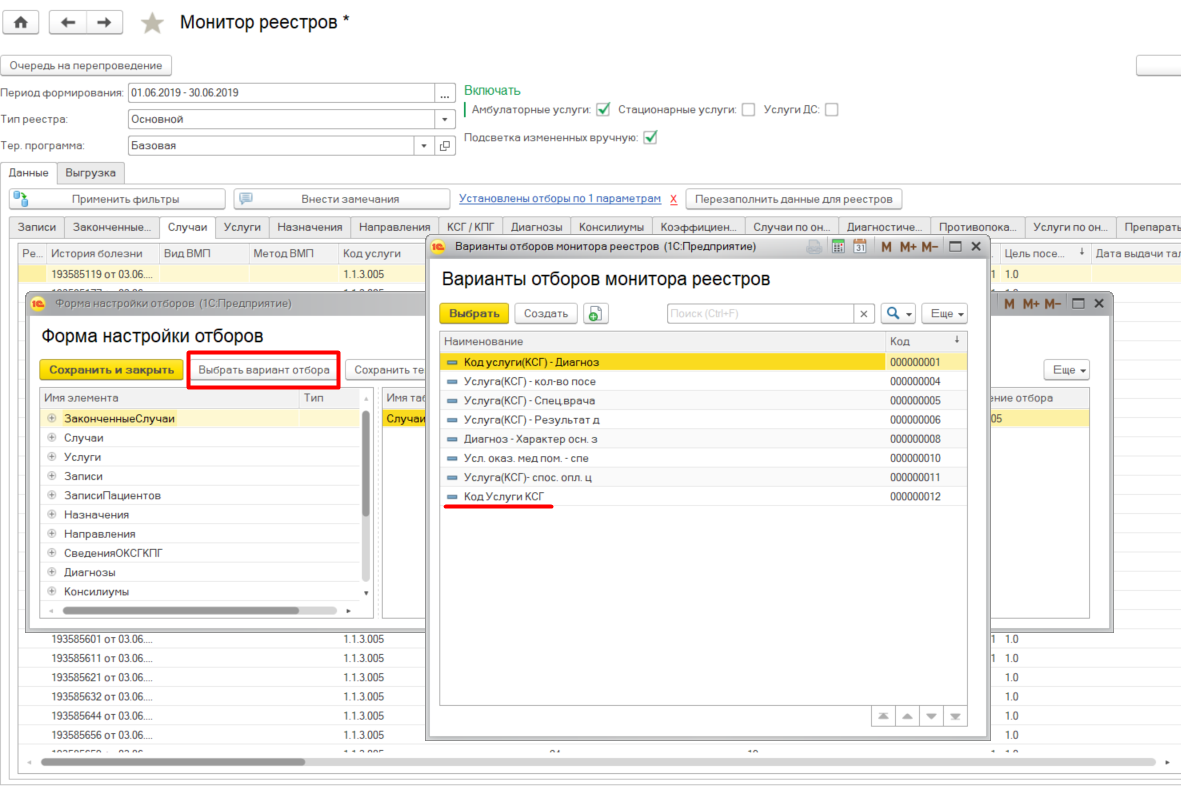Screen dimensions: 1181x791
Task: Expand the Услуги tree node
Action: click(51, 457)
